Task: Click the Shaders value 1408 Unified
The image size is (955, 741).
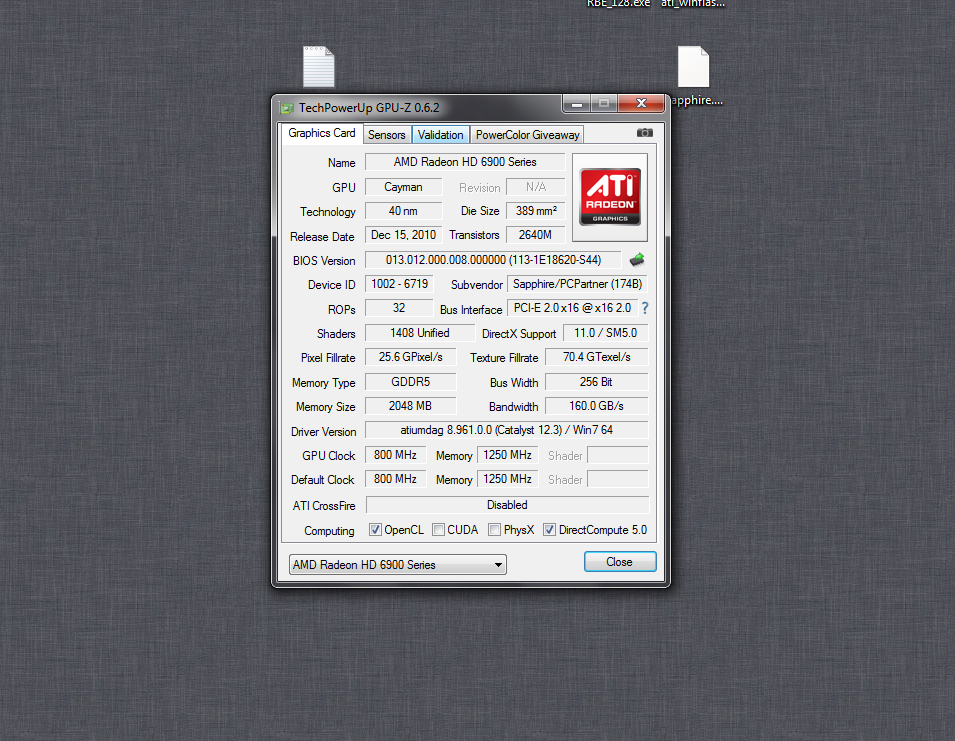Action: pos(420,333)
